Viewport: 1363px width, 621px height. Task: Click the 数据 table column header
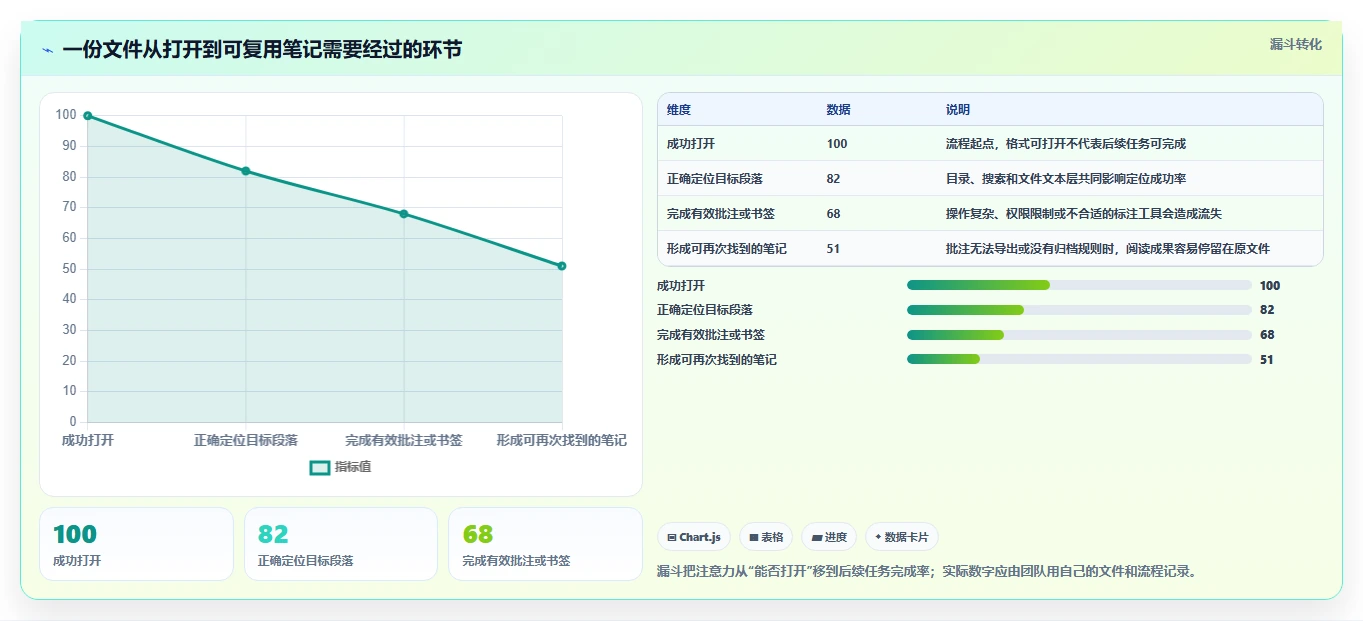pyautogui.click(x=839, y=110)
